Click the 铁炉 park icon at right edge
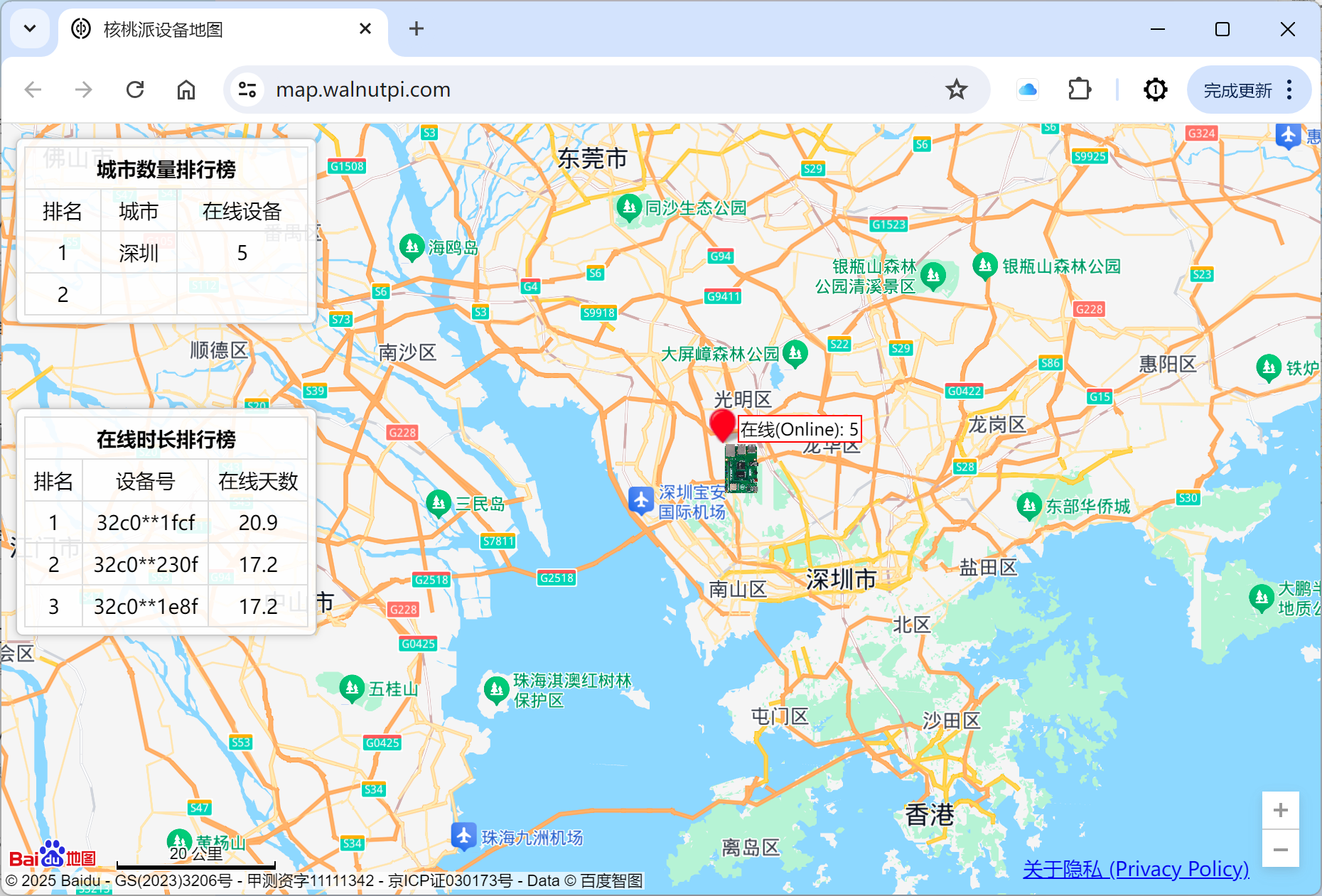The image size is (1322, 896). click(x=1269, y=367)
